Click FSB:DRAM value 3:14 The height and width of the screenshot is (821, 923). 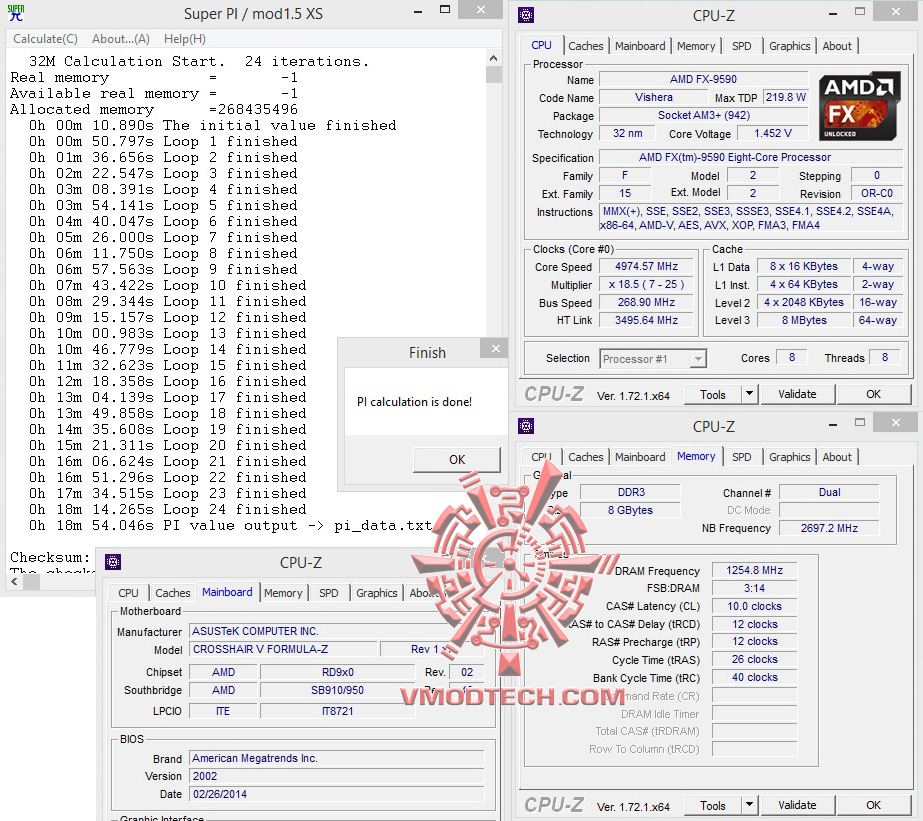[x=754, y=588]
